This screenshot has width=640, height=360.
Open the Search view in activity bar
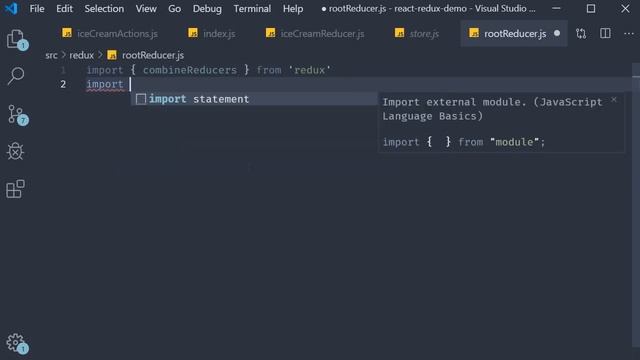click(x=16, y=76)
